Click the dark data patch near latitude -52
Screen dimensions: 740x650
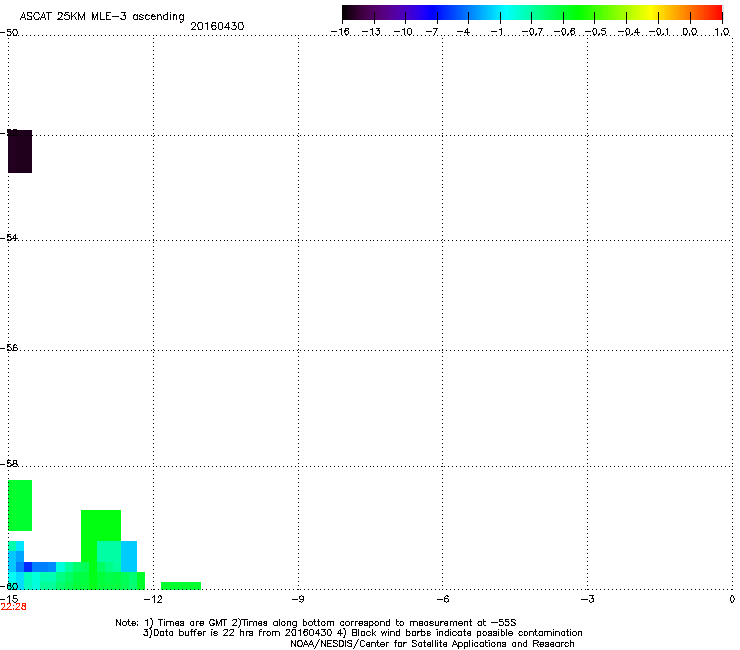(20, 151)
